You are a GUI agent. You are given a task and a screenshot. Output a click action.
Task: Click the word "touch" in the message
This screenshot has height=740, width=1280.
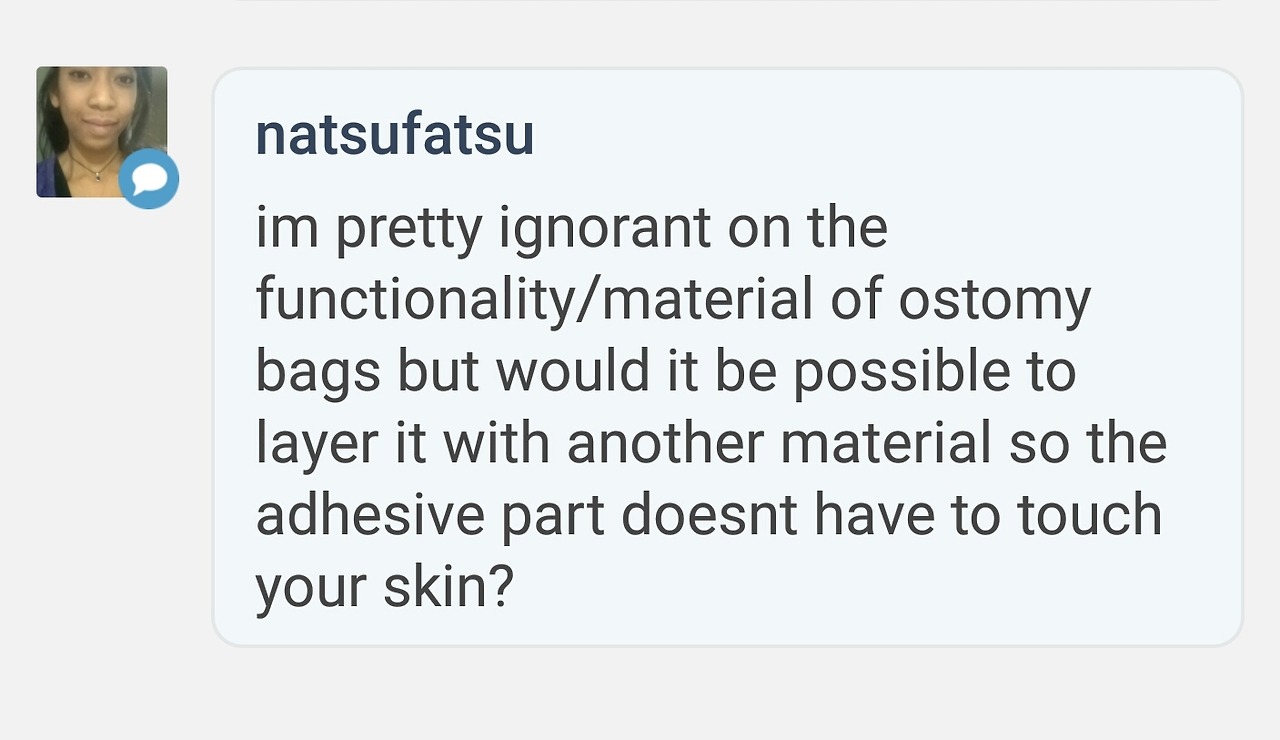[1089, 515]
